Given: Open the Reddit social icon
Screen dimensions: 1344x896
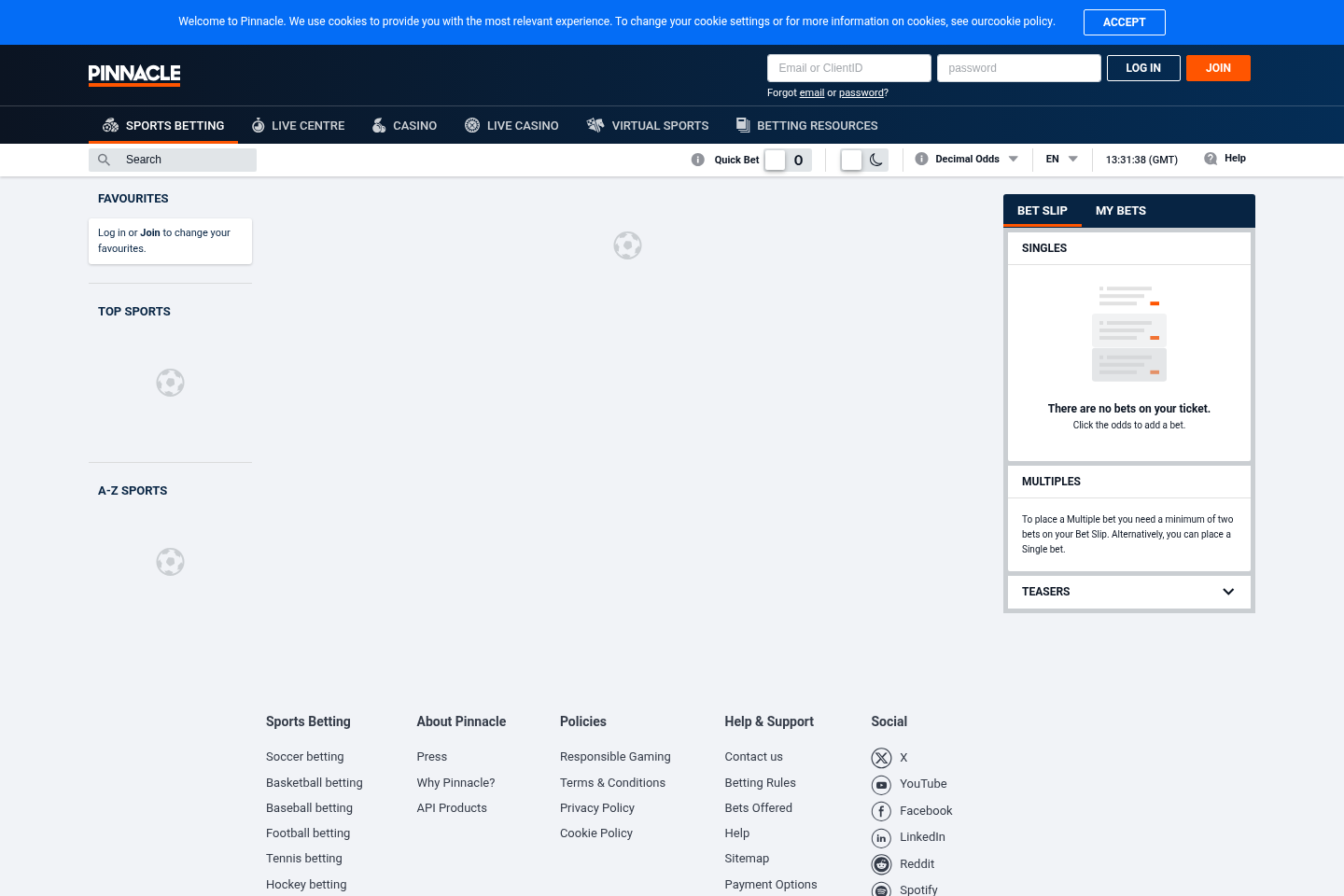Looking at the screenshot, I should point(881,864).
